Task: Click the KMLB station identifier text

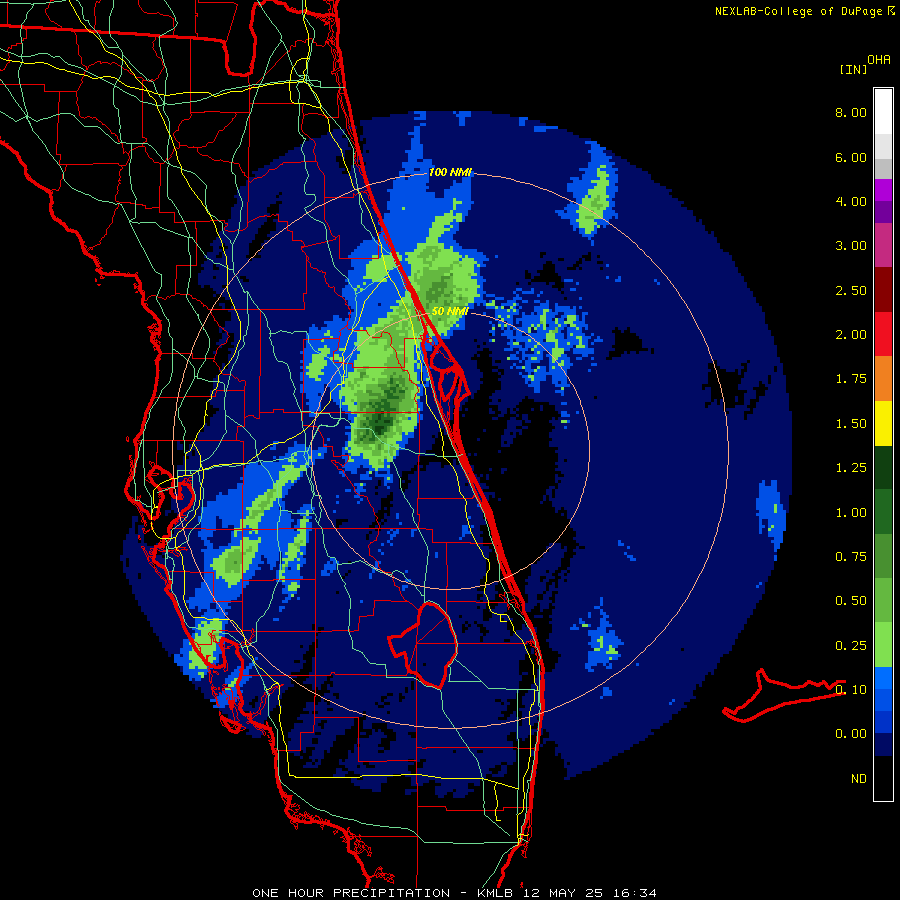Action: (494, 893)
